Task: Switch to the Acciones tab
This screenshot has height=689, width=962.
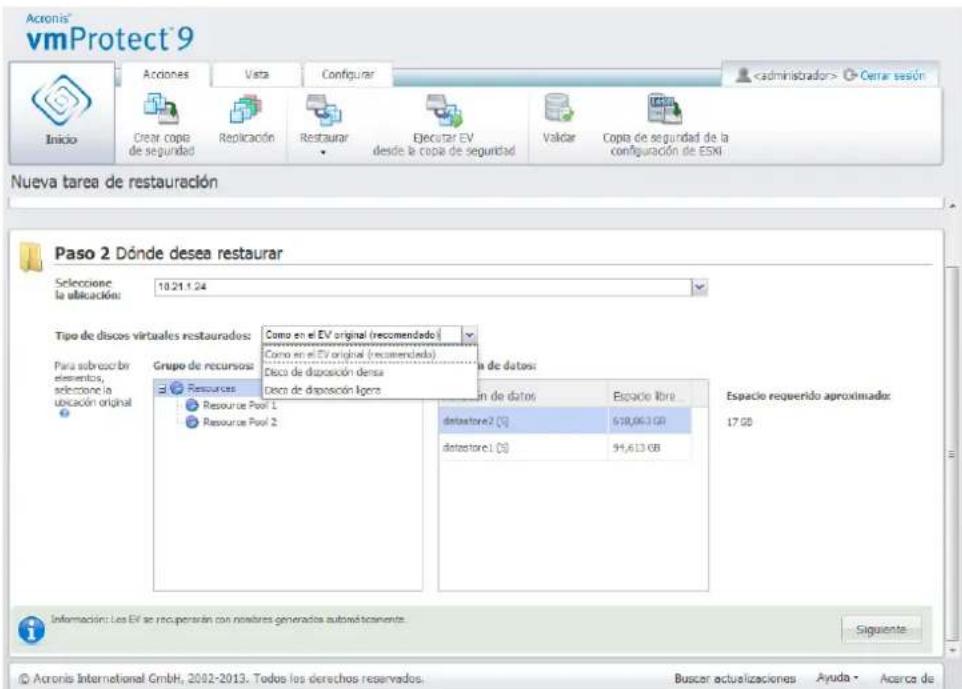Action: [x=166, y=74]
